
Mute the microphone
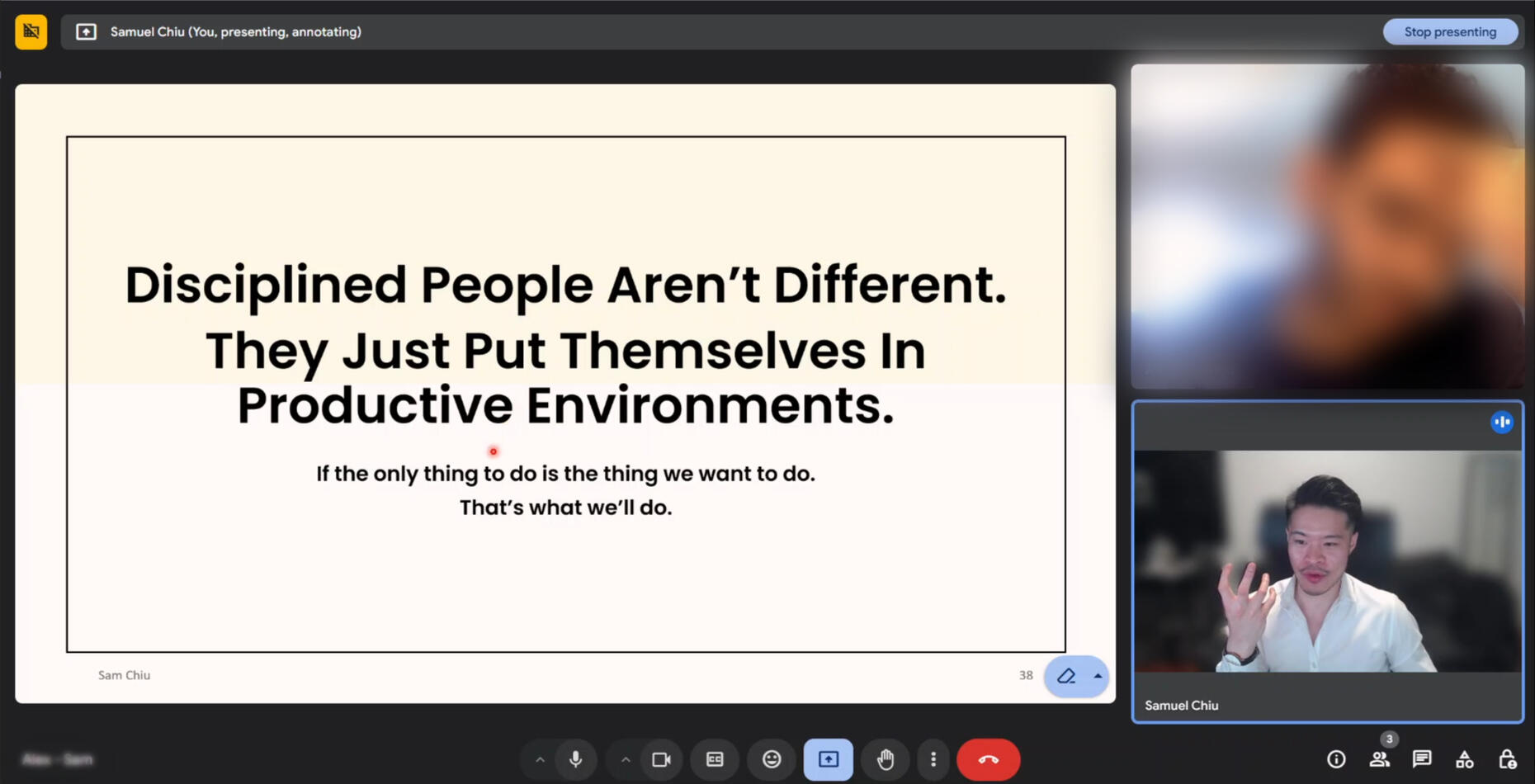576,759
